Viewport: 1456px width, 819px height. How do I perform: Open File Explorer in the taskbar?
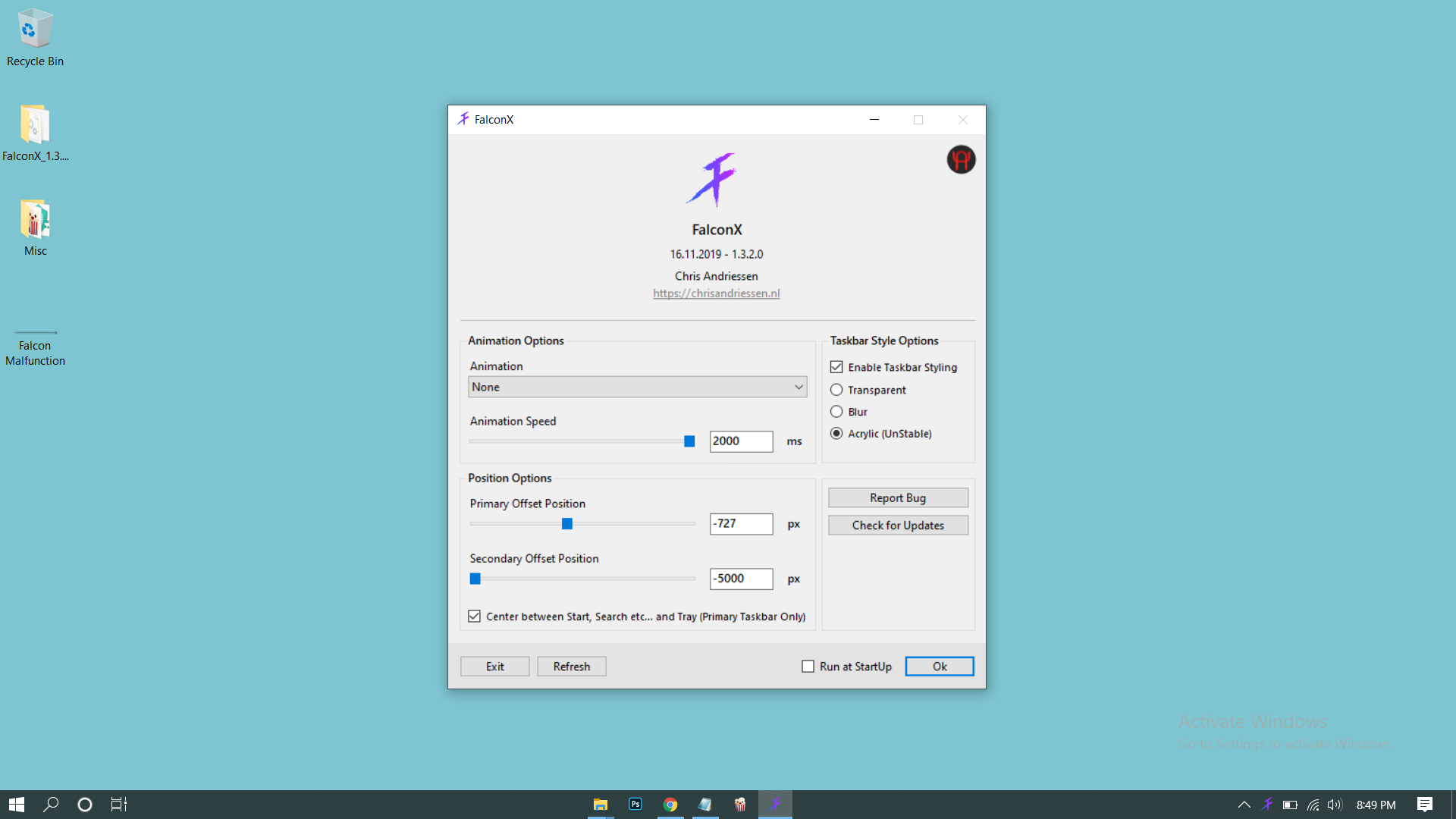click(601, 805)
